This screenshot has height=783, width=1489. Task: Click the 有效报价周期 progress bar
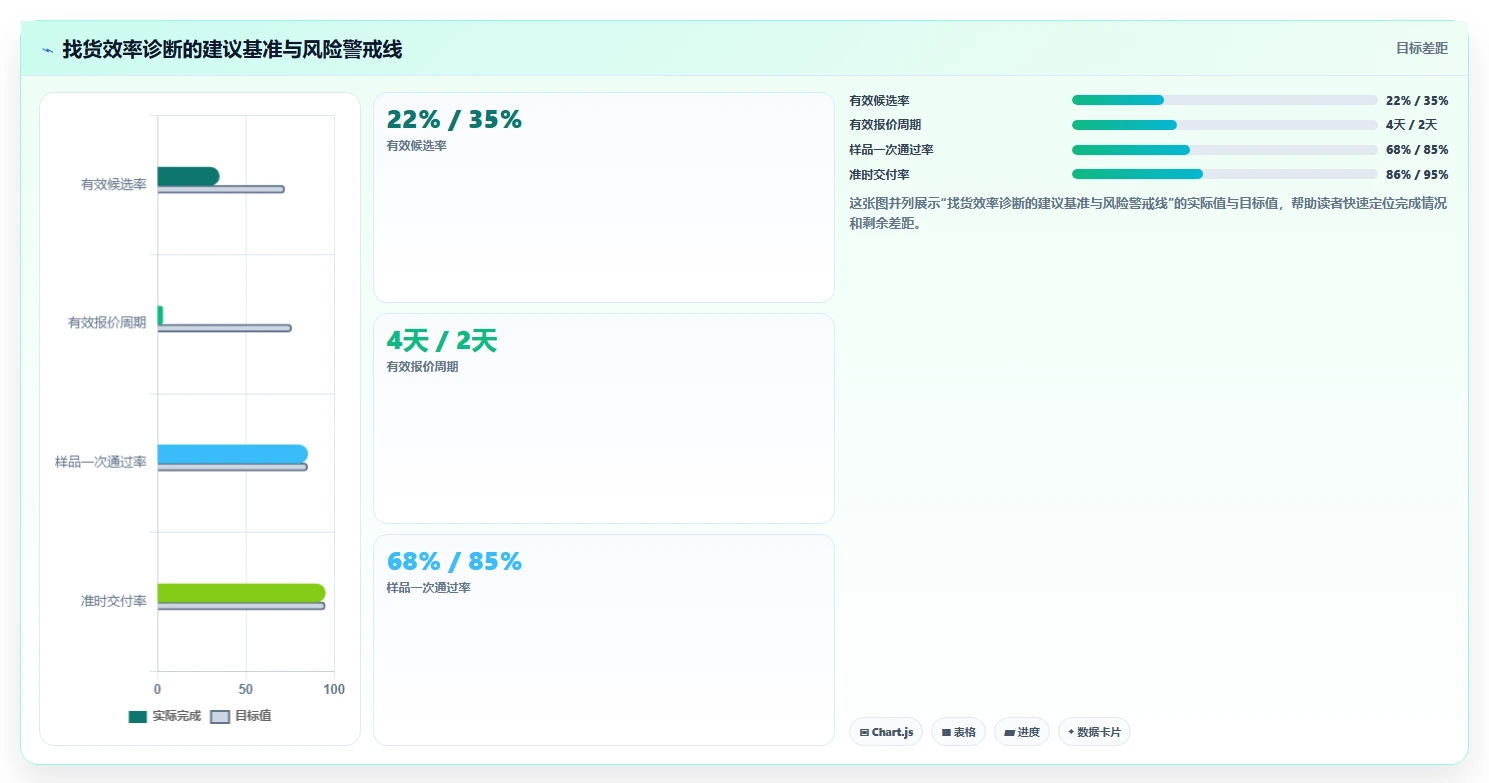[1225, 125]
